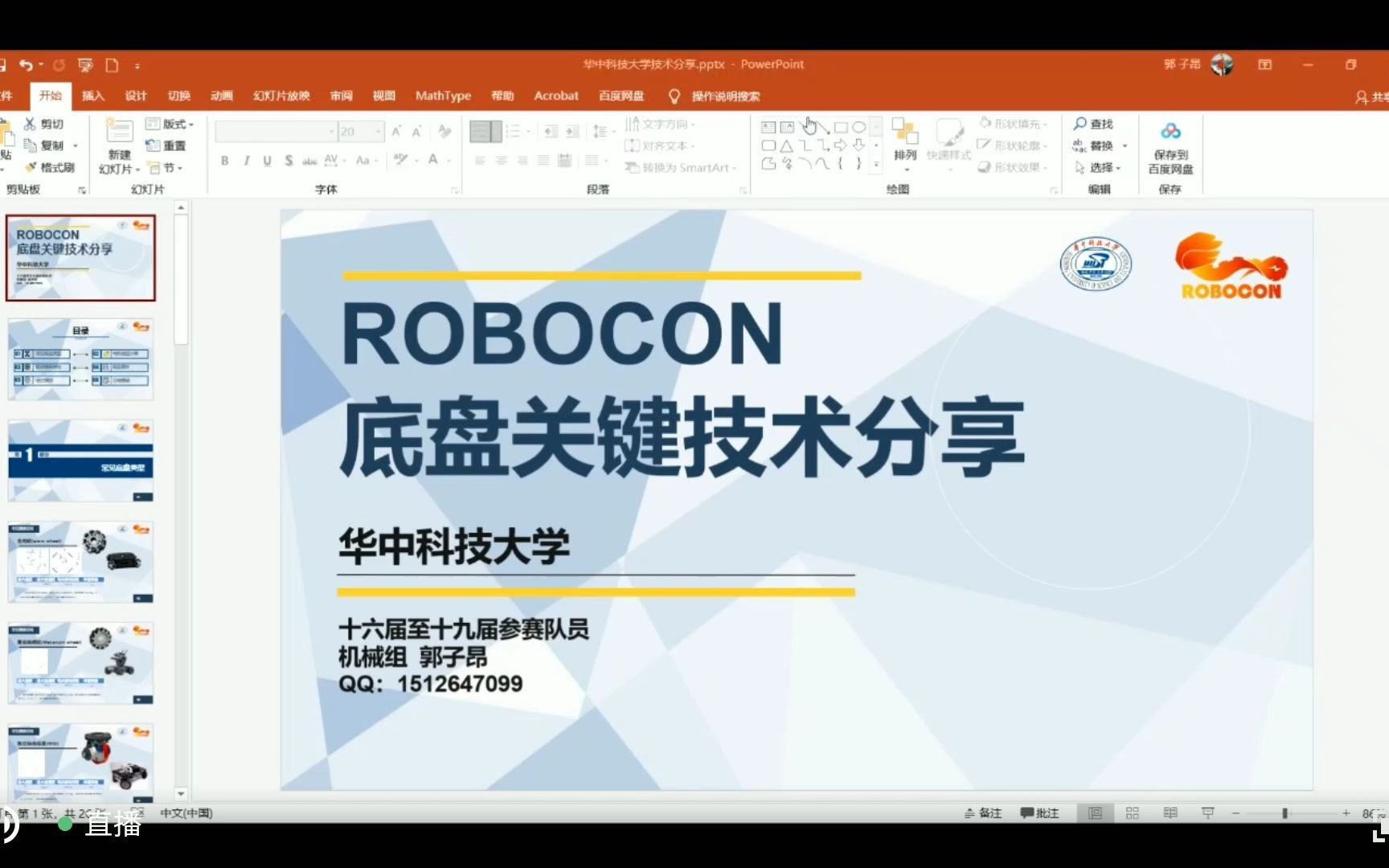
Task: Click the Copy (复制) button
Action: 45,145
